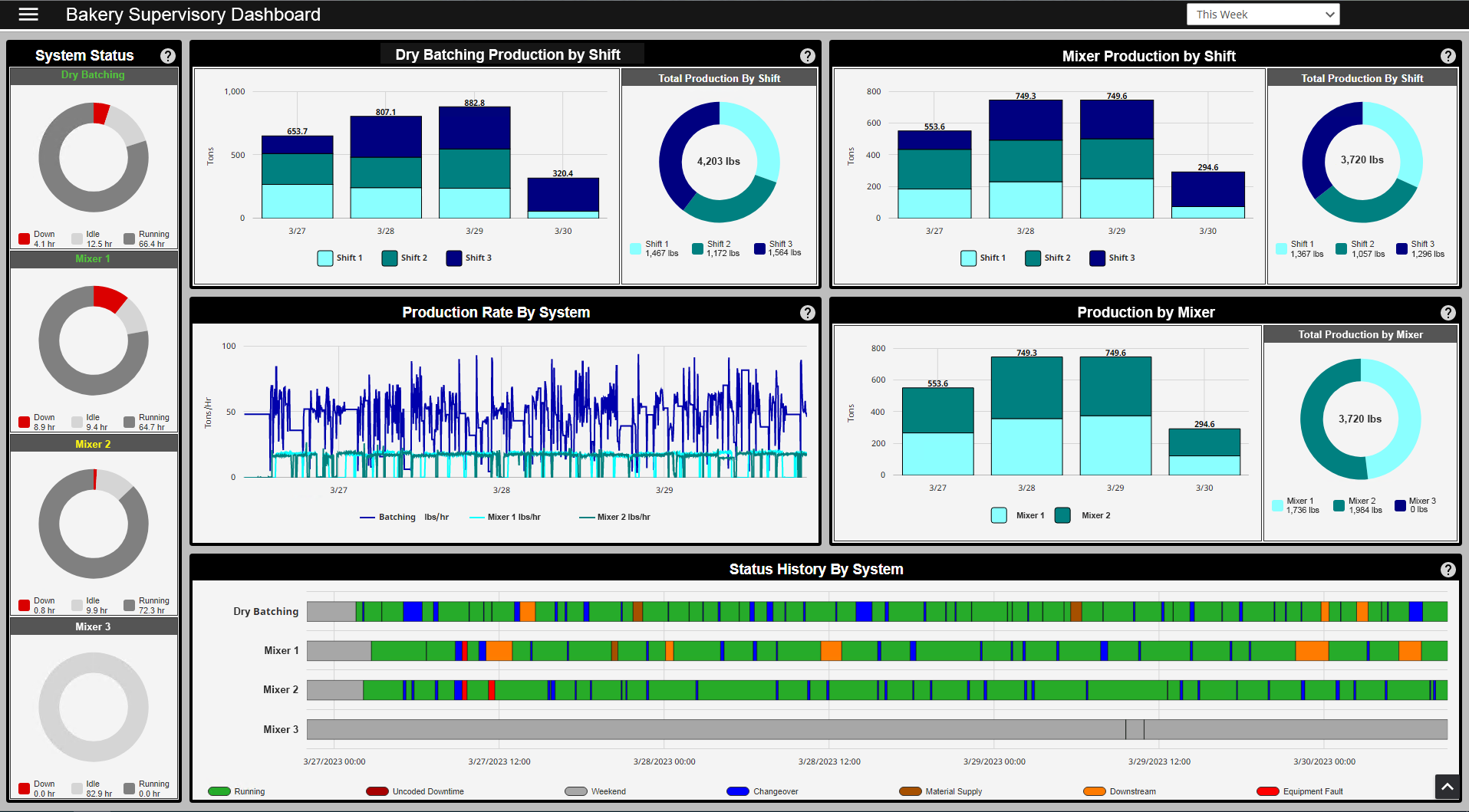The height and width of the screenshot is (812, 1469).
Task: Open help for Production by Mixer
Action: click(x=1448, y=313)
